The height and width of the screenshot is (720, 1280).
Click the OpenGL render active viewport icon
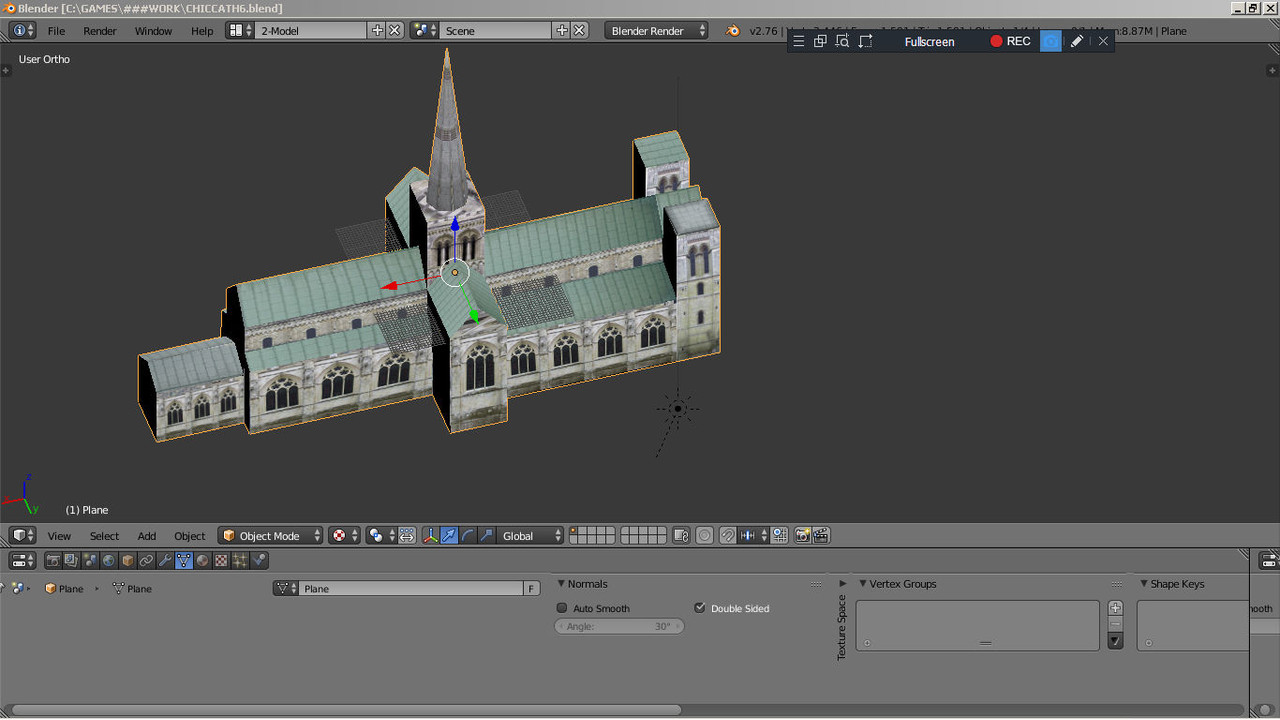(x=802, y=536)
